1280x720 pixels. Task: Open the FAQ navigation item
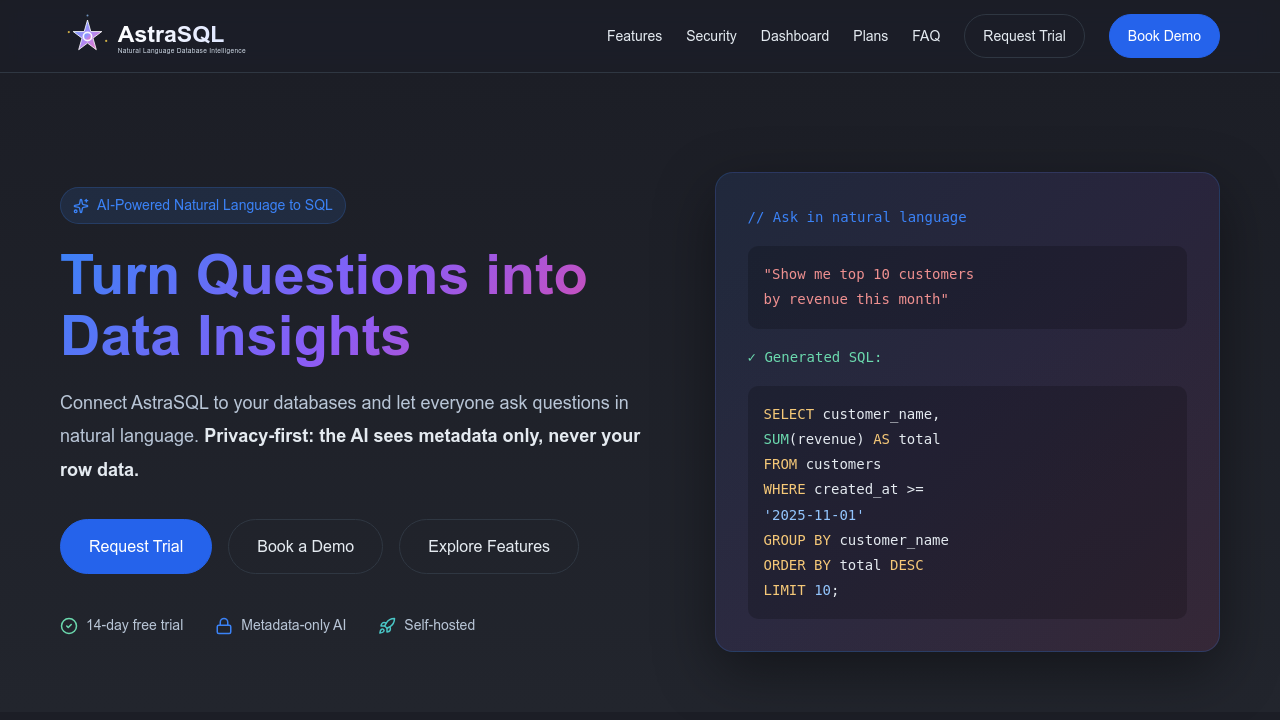pyautogui.click(x=926, y=36)
